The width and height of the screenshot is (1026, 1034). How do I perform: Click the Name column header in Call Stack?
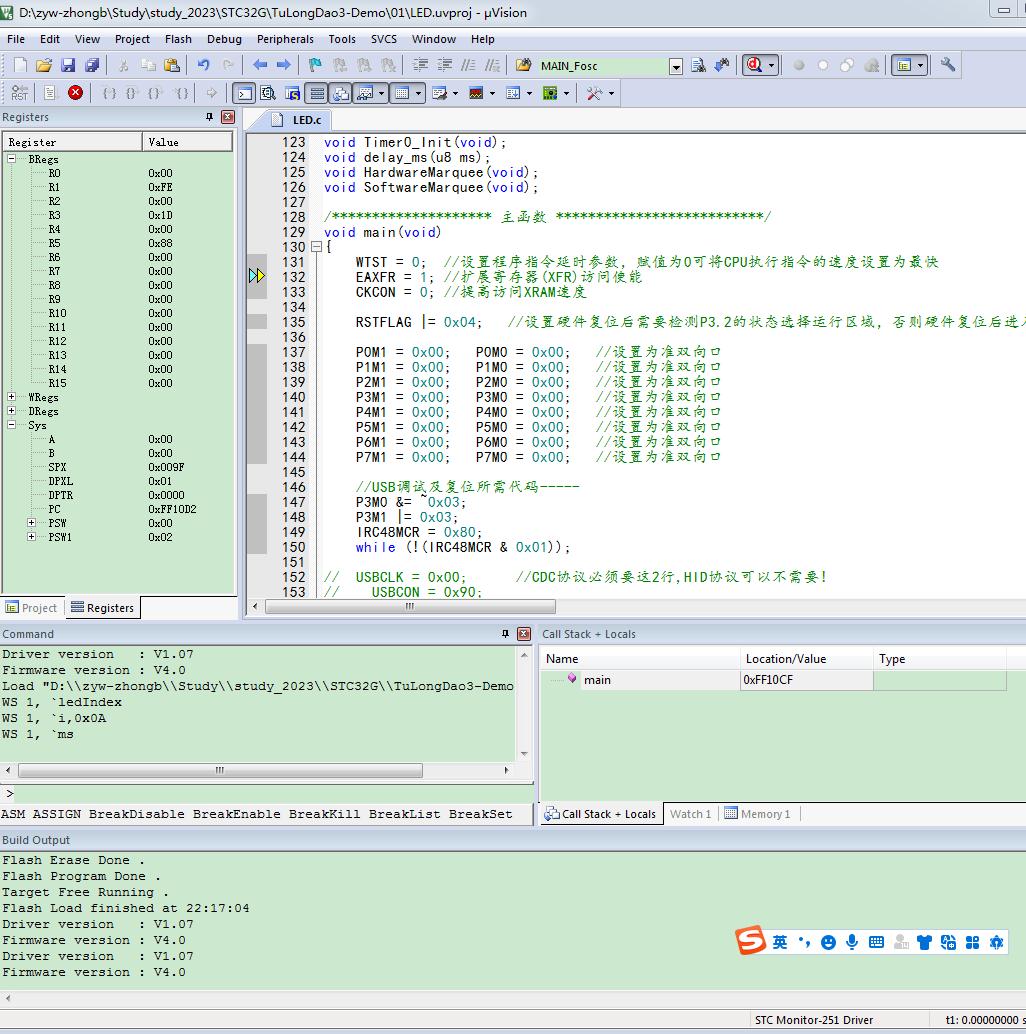(640, 659)
